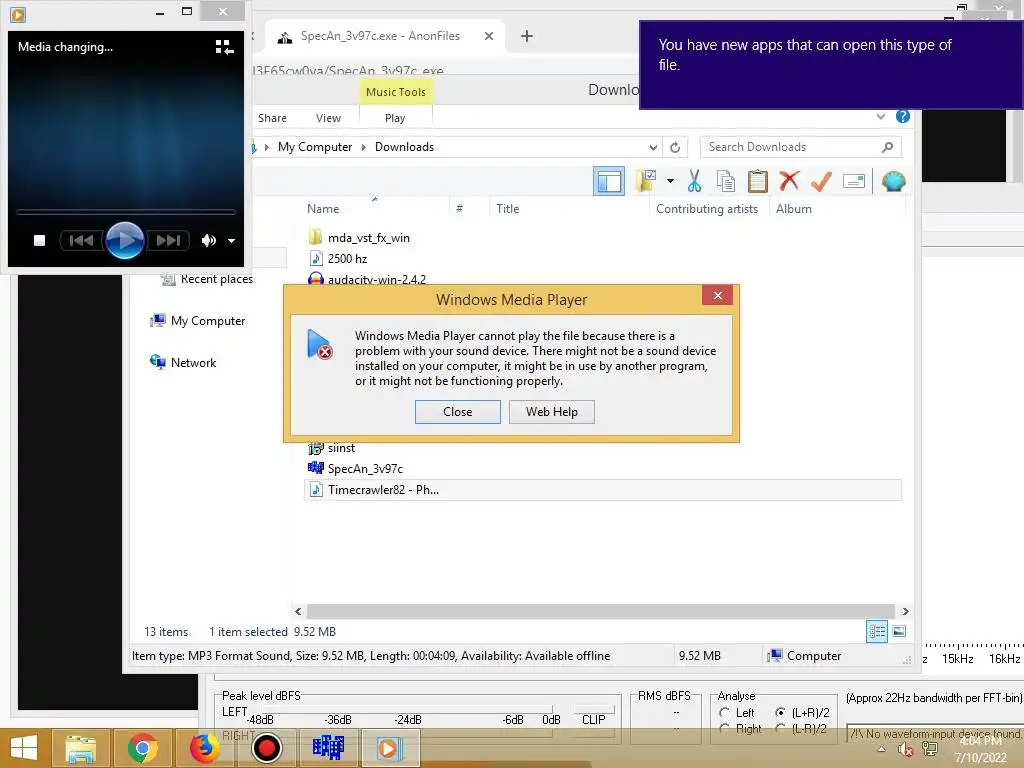Screen dimensions: 1024x768
Task: Open the address bar history dropdown
Action: pyautogui.click(x=653, y=148)
